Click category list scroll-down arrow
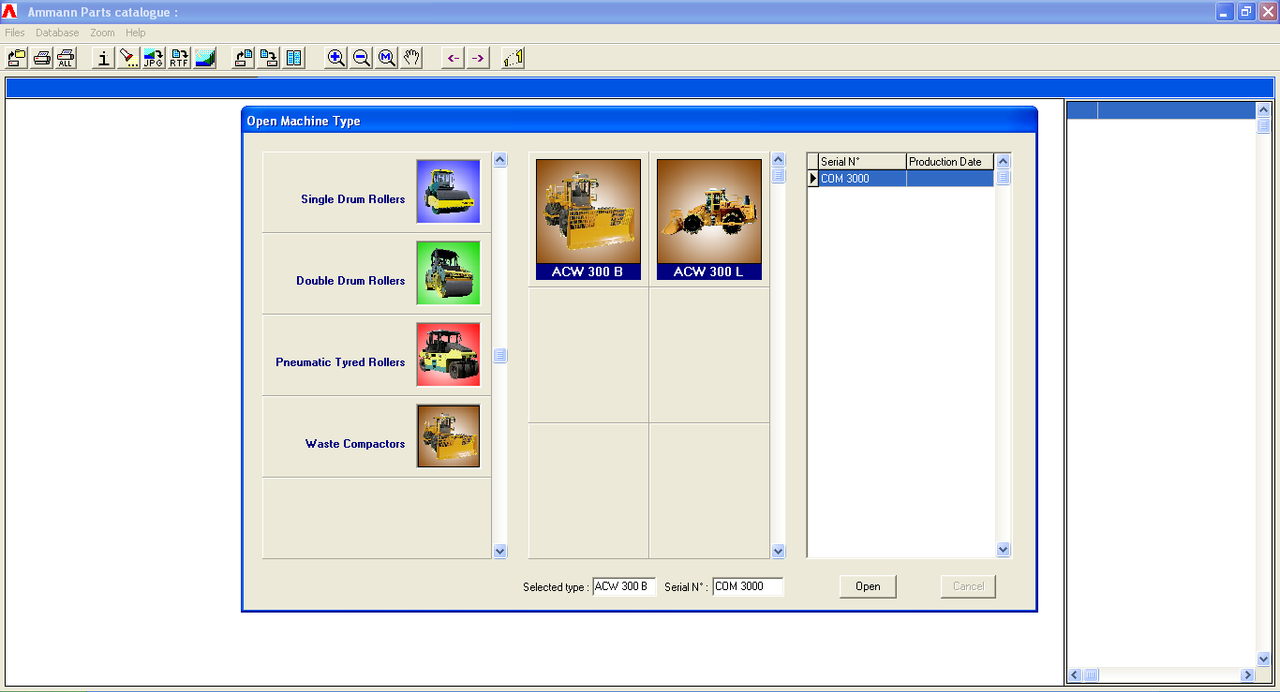This screenshot has height=692, width=1280. [x=500, y=551]
